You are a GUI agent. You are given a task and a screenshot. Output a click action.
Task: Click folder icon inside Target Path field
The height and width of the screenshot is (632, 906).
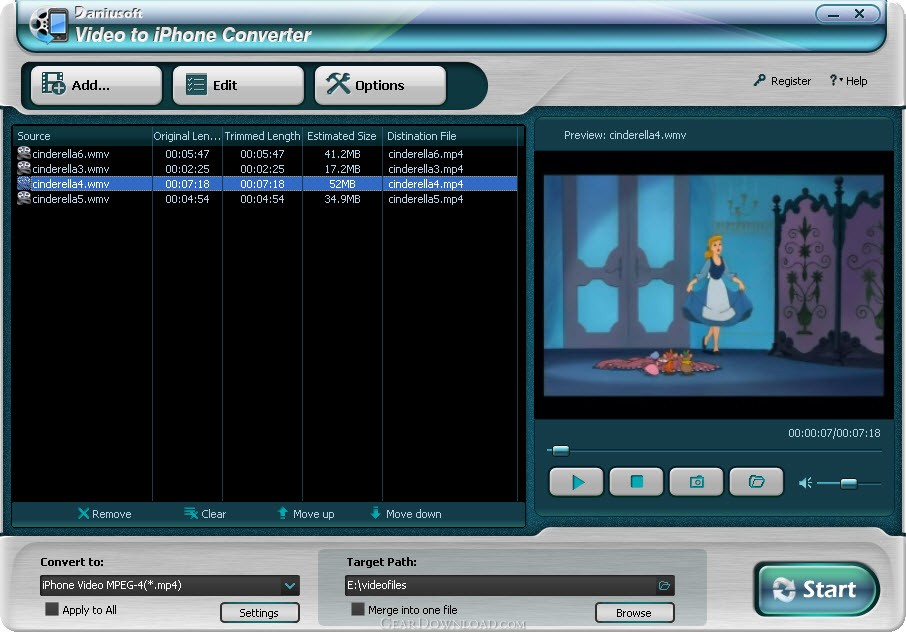(x=664, y=586)
